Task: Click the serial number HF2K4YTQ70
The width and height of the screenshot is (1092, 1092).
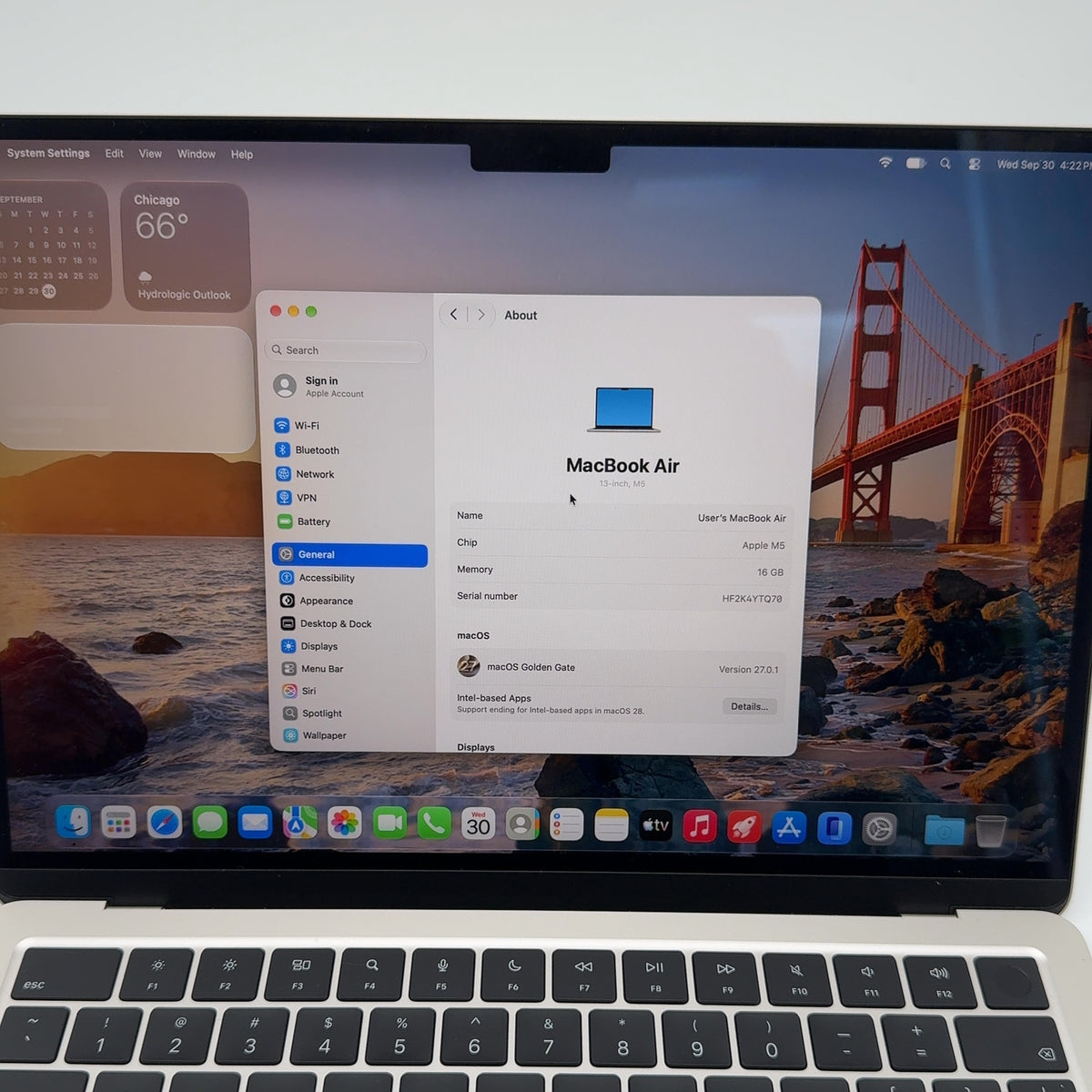Action: 752,599
